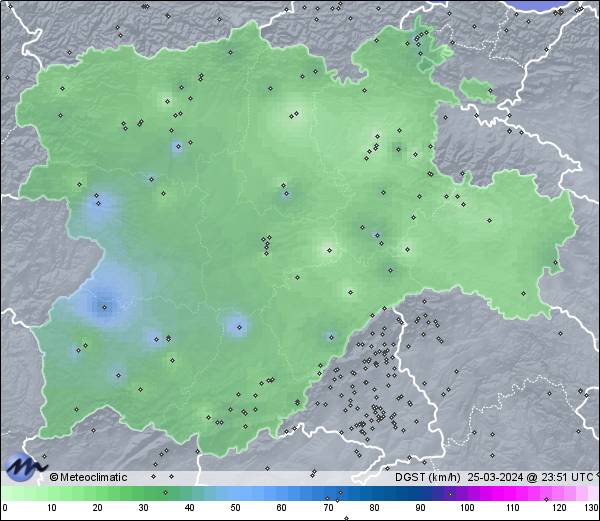Click scale label 120
The width and height of the screenshot is (600, 521).
tap(559, 507)
